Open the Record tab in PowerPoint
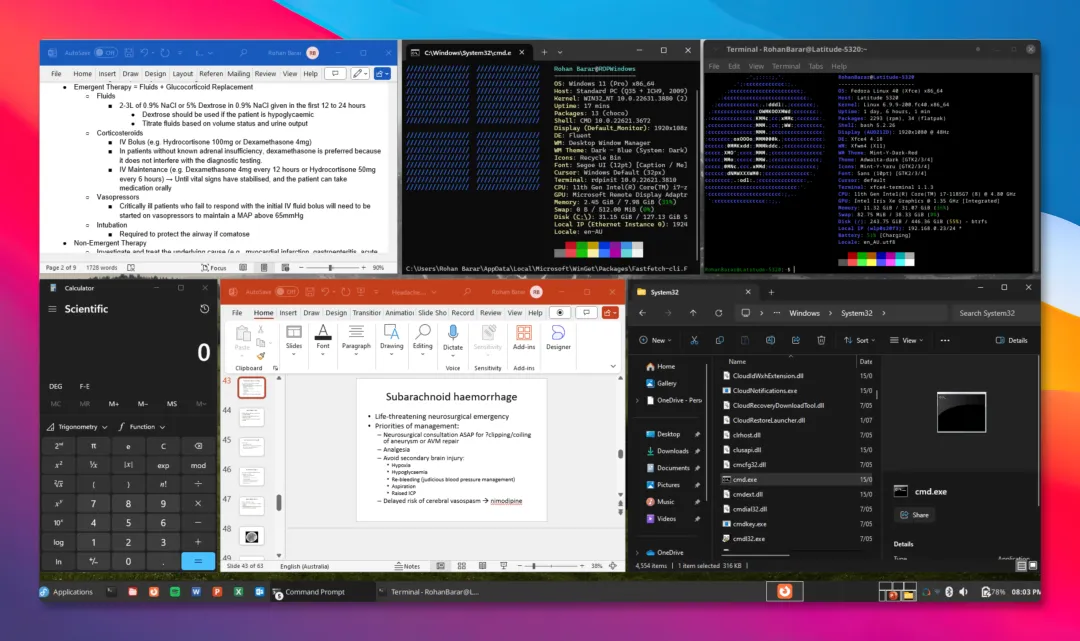 [x=462, y=313]
